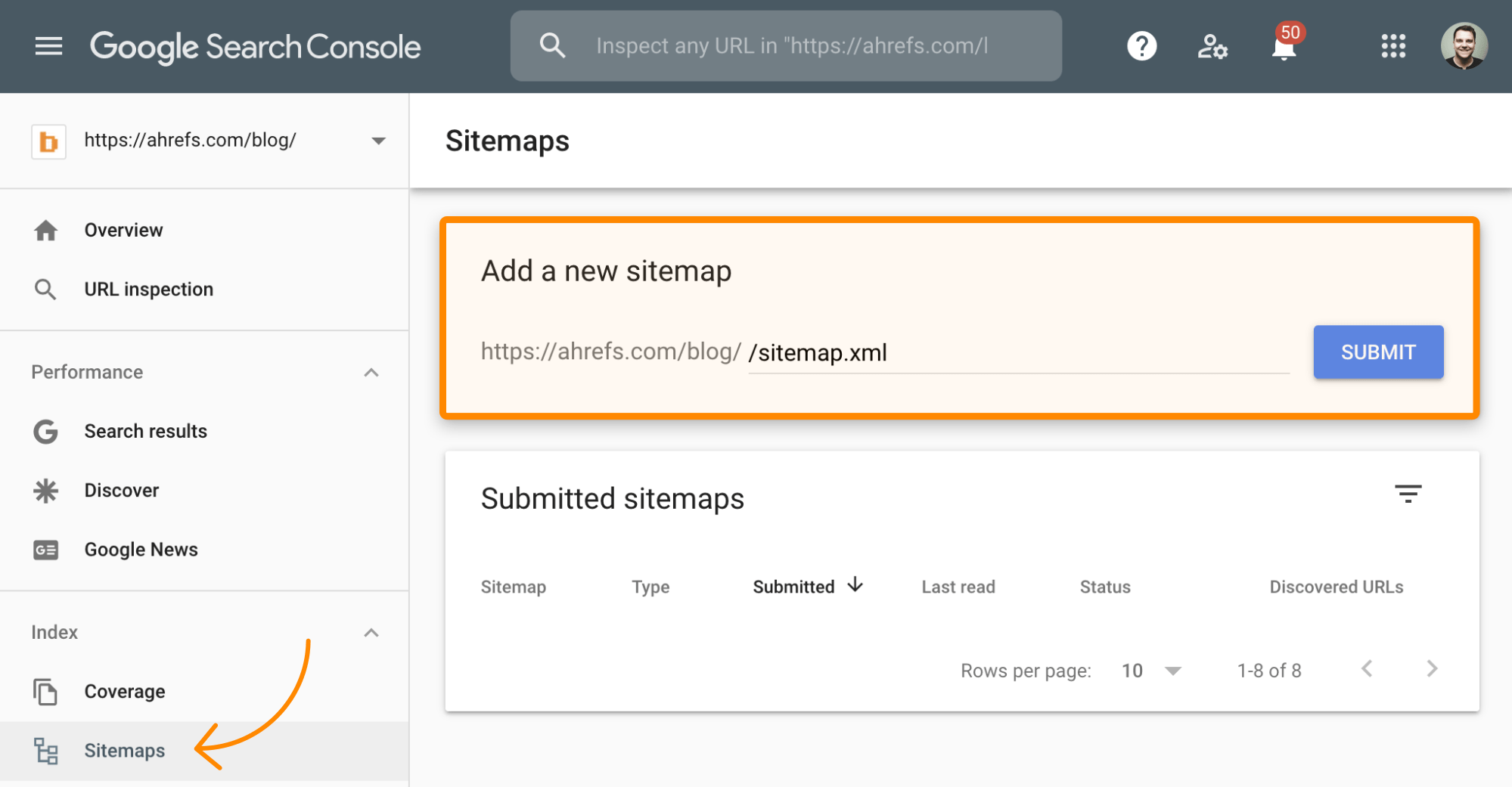The height and width of the screenshot is (787, 1512).
Task: Open the filter icon in Submitted sitemaps
Action: pos(1408,494)
